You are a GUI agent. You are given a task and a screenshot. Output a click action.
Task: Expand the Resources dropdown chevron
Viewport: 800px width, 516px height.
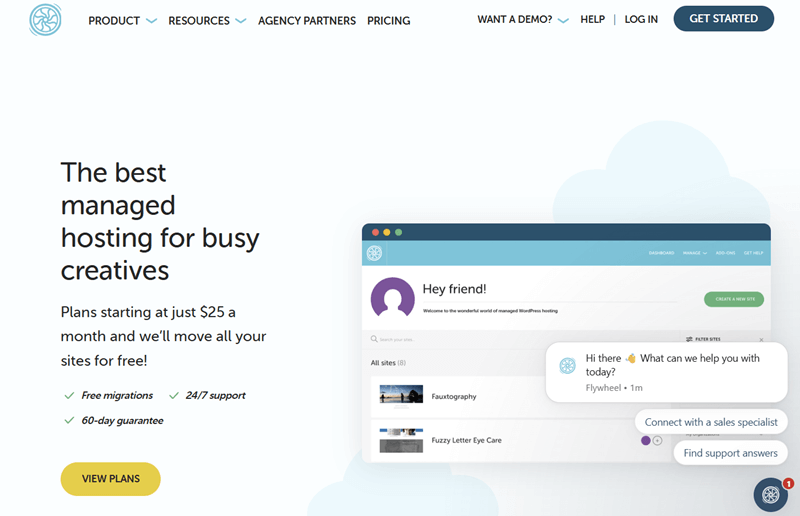pos(241,21)
